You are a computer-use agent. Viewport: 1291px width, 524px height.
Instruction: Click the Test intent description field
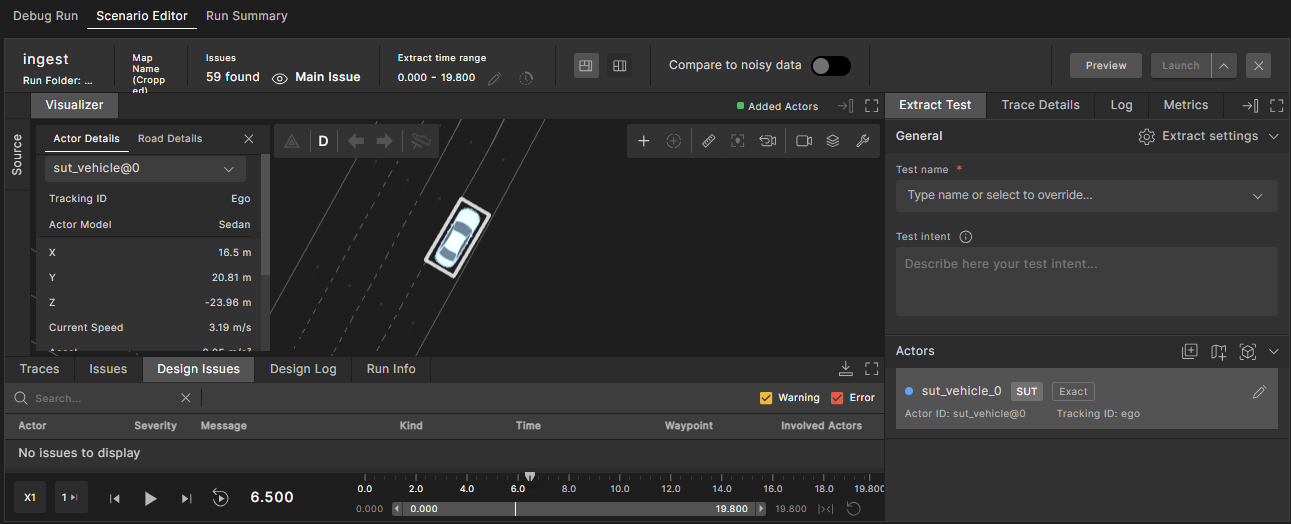pos(1085,281)
